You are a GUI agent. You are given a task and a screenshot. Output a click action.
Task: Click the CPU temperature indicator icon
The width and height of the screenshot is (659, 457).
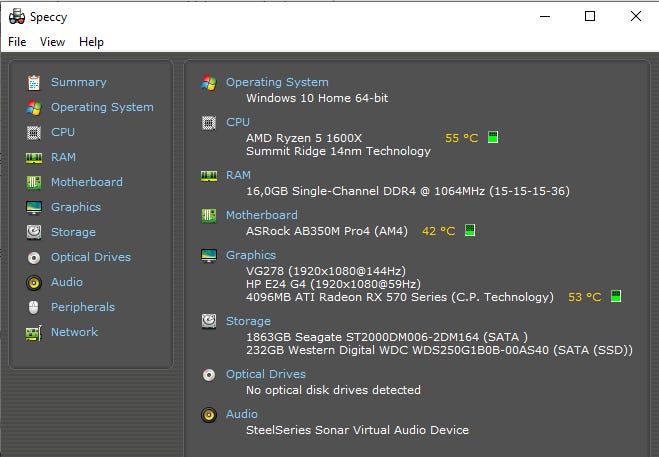tap(493, 137)
